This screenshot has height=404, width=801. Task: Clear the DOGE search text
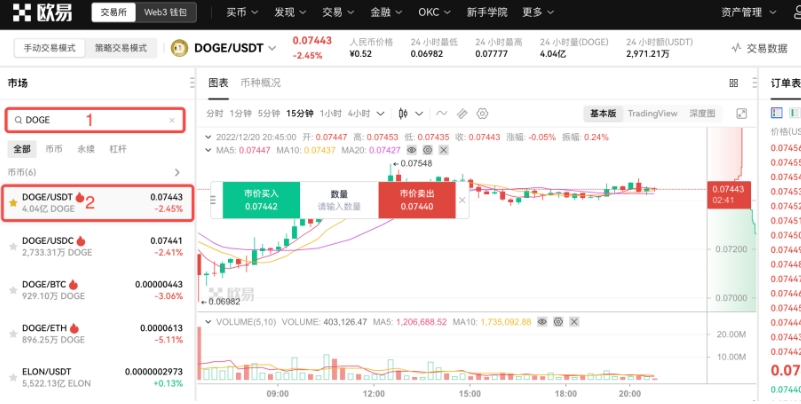pos(172,120)
